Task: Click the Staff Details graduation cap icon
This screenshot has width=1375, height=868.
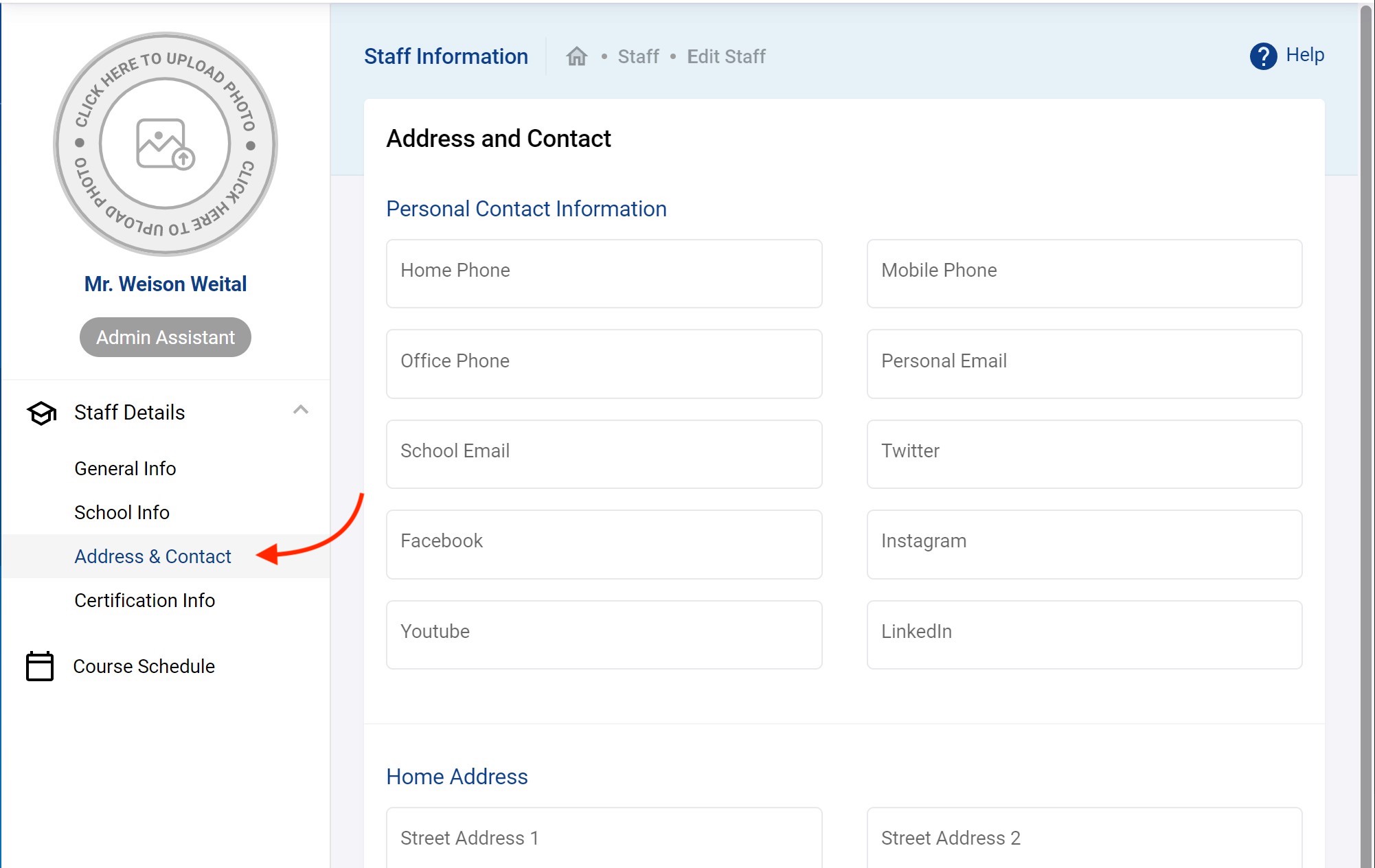Action: (x=42, y=413)
